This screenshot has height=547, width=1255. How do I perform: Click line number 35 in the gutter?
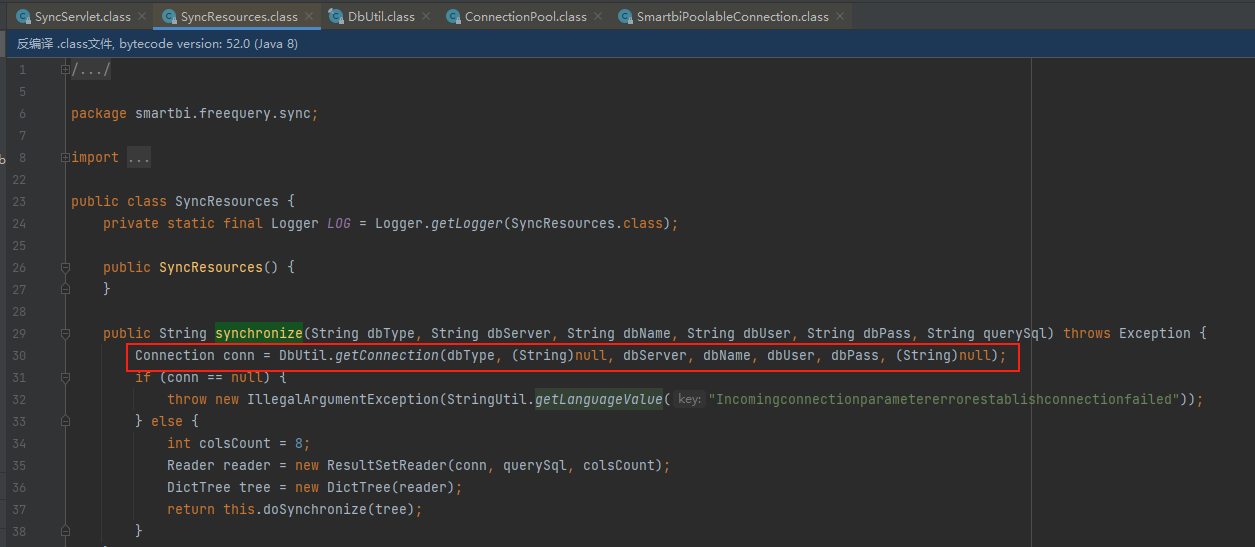click(x=20, y=465)
